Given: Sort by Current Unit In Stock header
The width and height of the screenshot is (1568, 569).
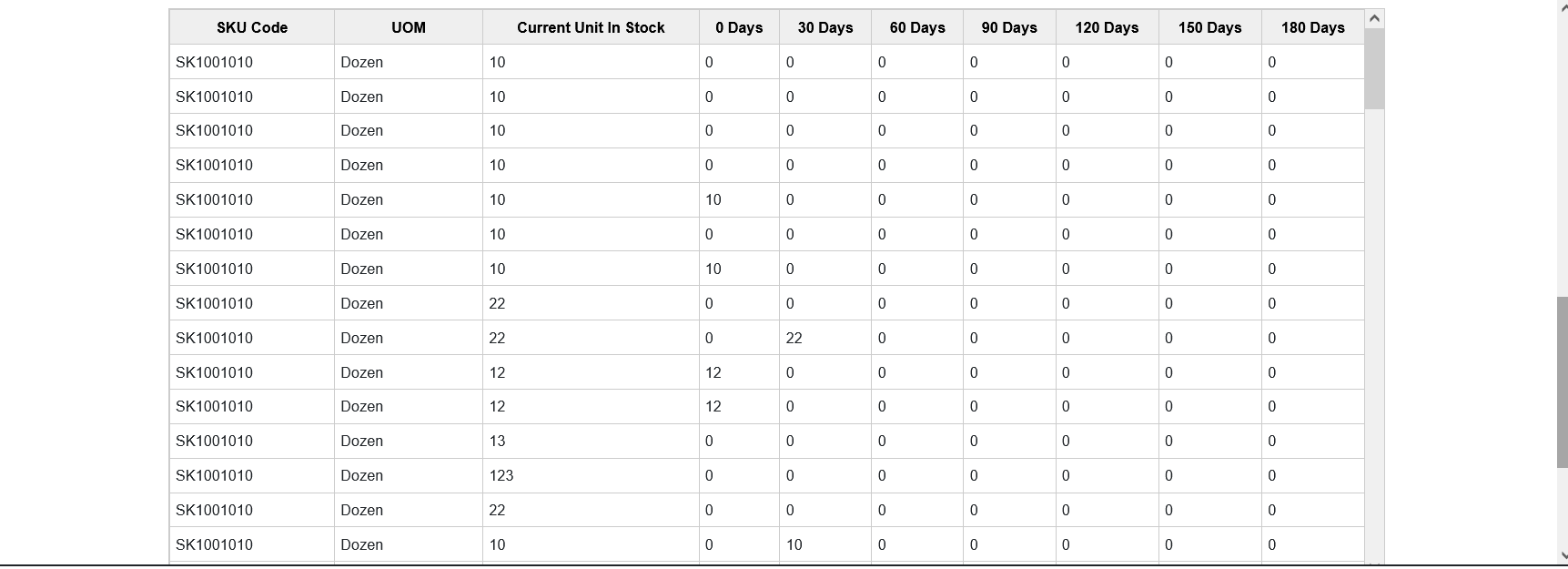Looking at the screenshot, I should (591, 27).
